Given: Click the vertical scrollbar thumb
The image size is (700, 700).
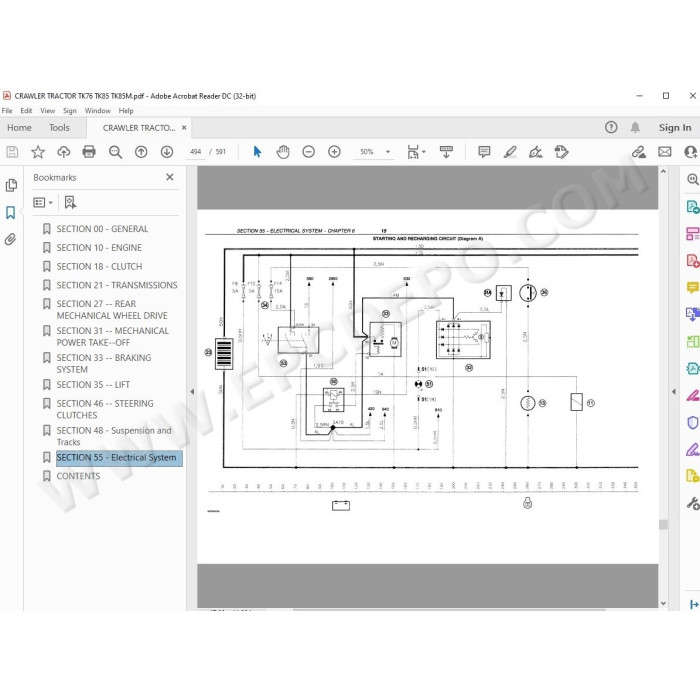Looking at the screenshot, I should tap(663, 525).
